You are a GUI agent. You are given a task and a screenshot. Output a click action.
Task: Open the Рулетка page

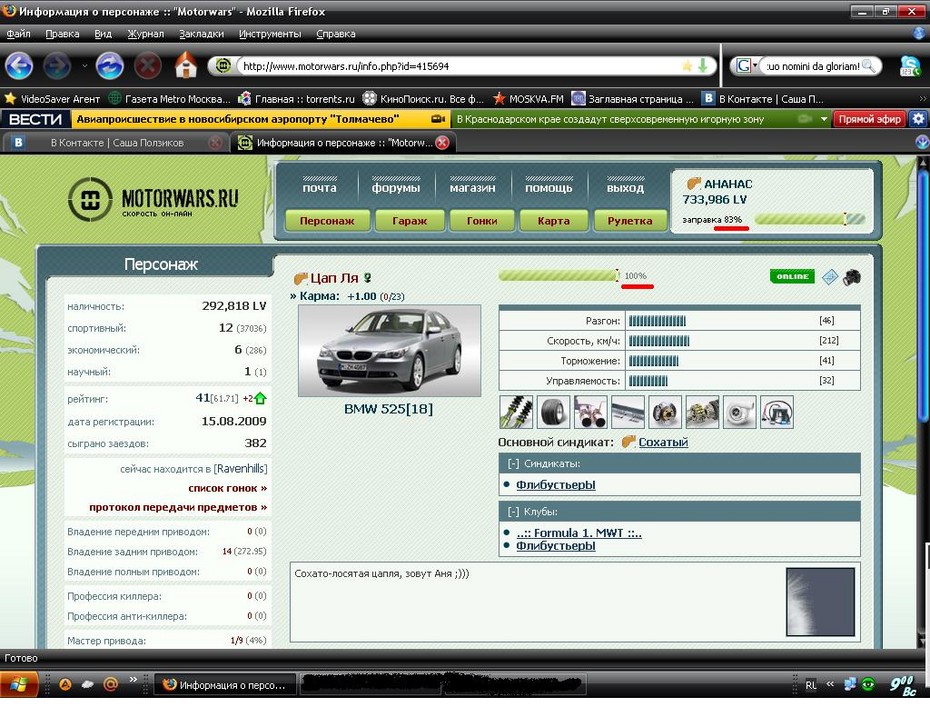pyautogui.click(x=630, y=221)
